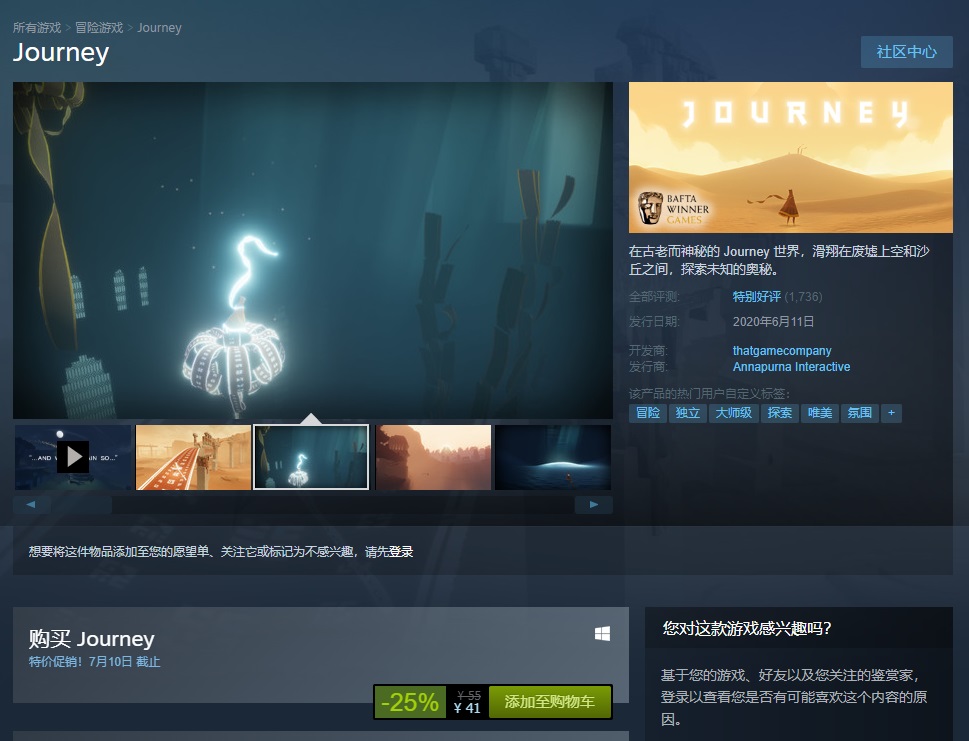Screen dimensions: 969x741
Task: Select the dark underwater screenshot thumbnail
Action: point(553,457)
